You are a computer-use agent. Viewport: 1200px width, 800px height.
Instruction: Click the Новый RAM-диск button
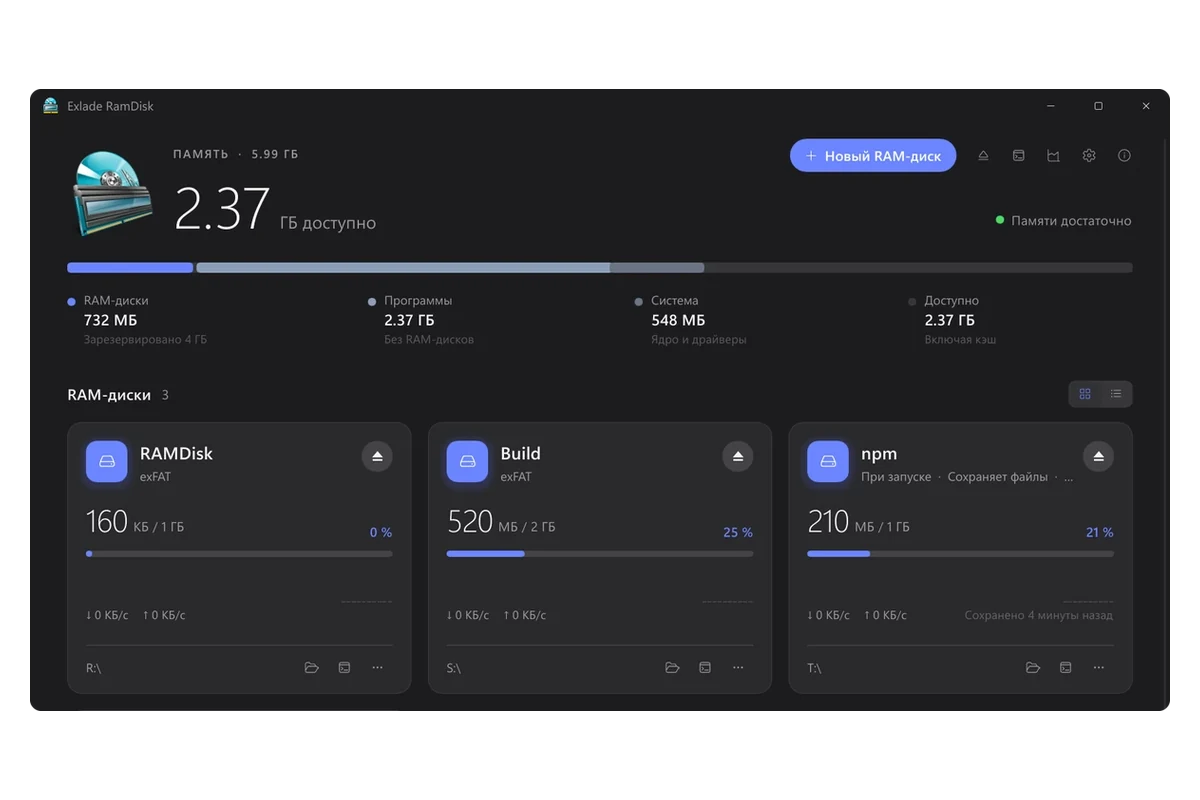[x=873, y=156]
